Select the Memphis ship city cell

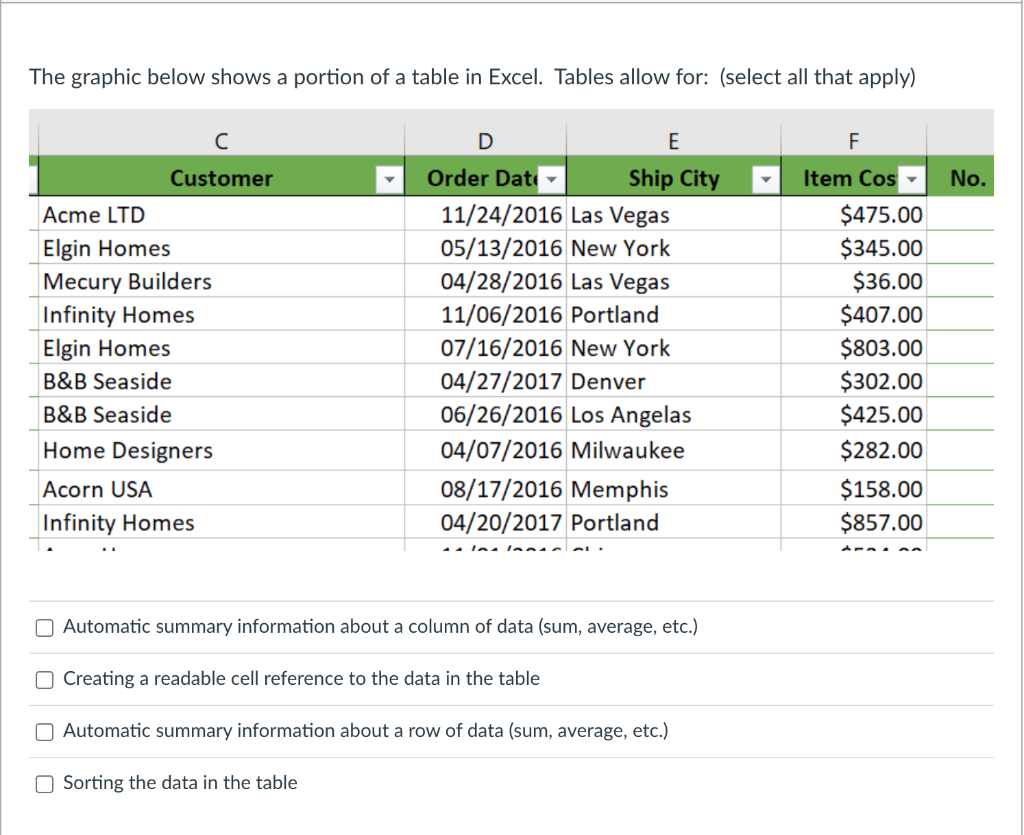click(620, 490)
